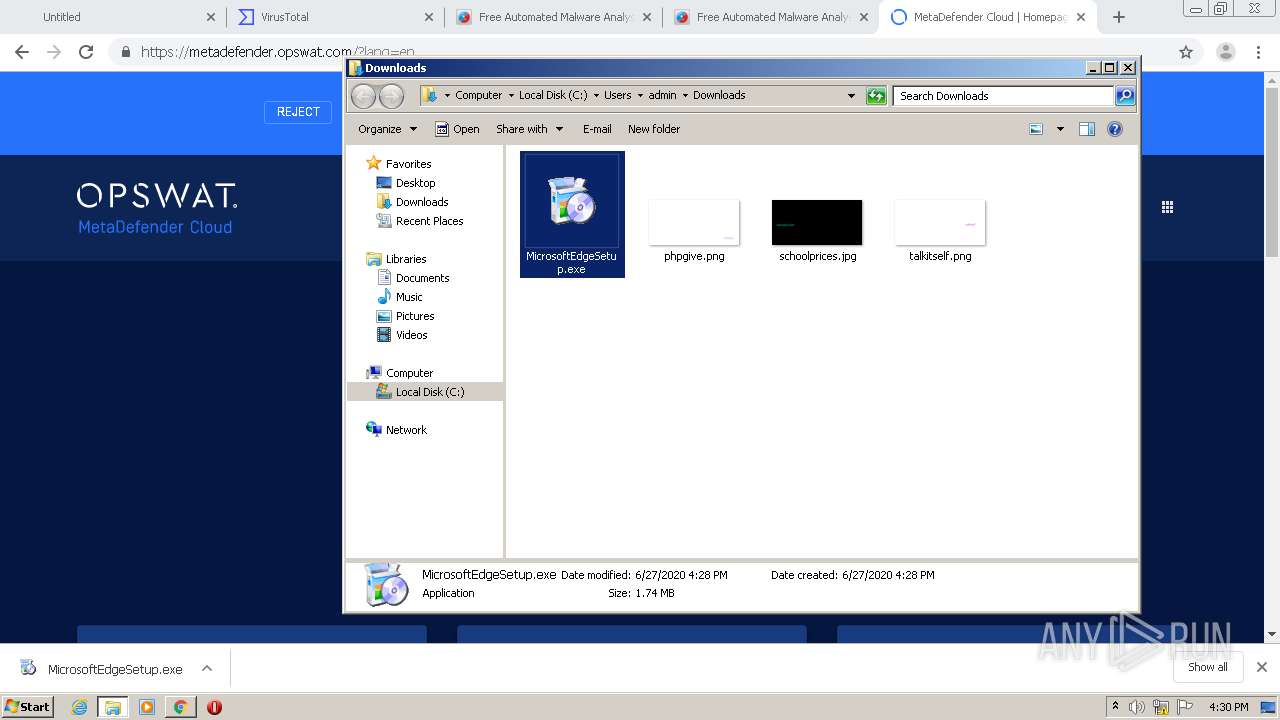Click the Explorer Back navigation arrow

pos(363,96)
